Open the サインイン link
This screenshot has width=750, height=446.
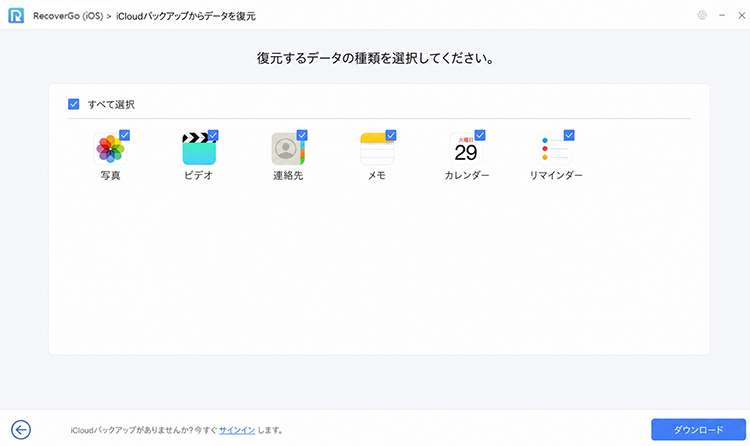coord(237,430)
